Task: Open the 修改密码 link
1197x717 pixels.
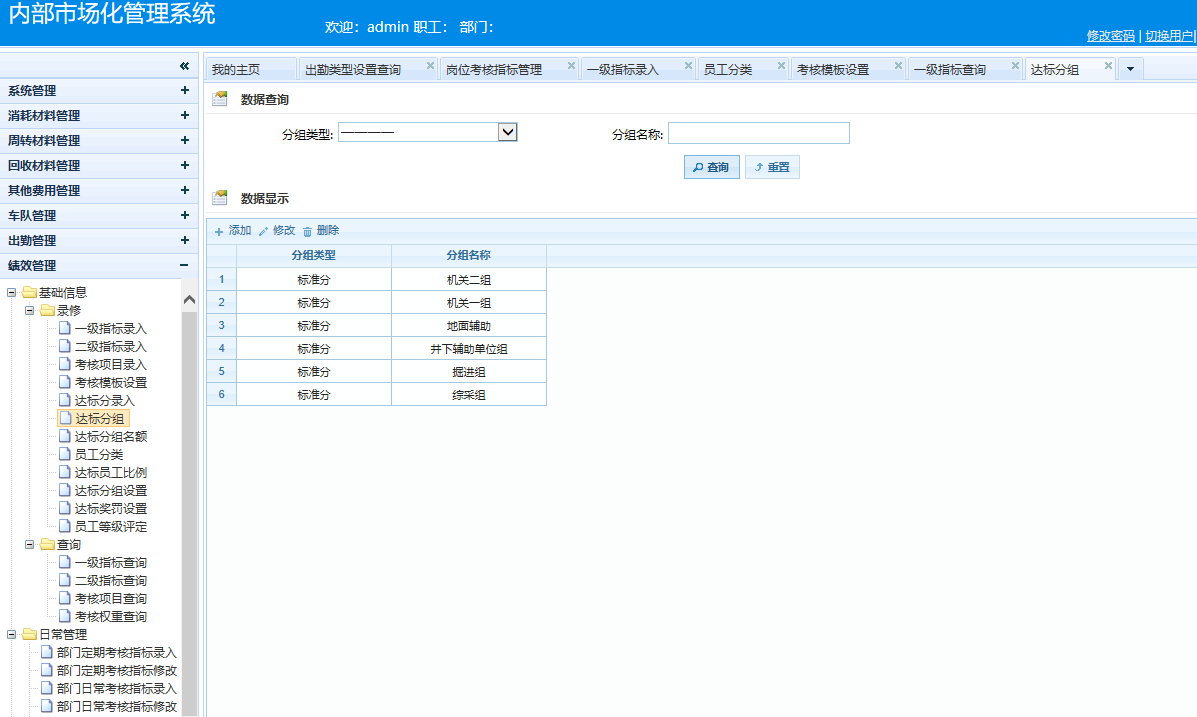Action: 1110,36
